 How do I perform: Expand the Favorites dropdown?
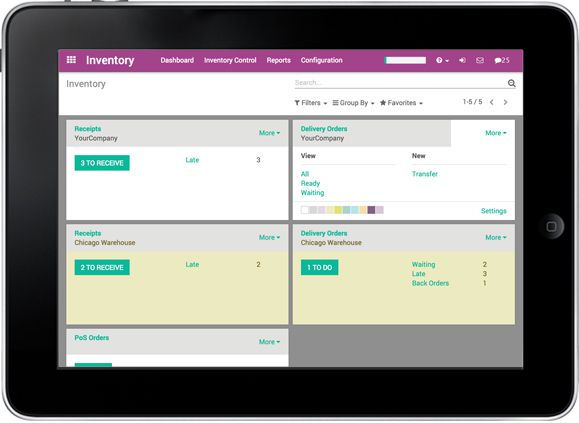pos(401,103)
